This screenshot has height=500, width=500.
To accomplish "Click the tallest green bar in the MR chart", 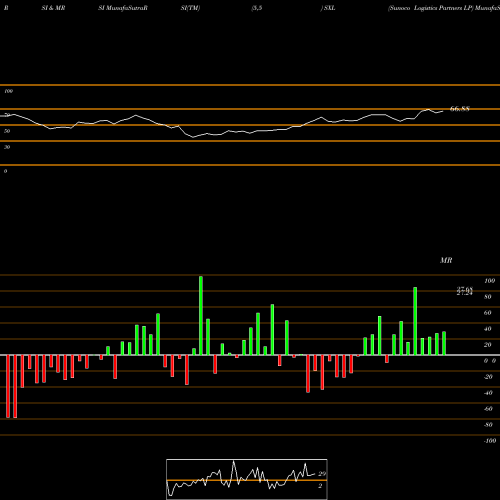I will [201, 315].
